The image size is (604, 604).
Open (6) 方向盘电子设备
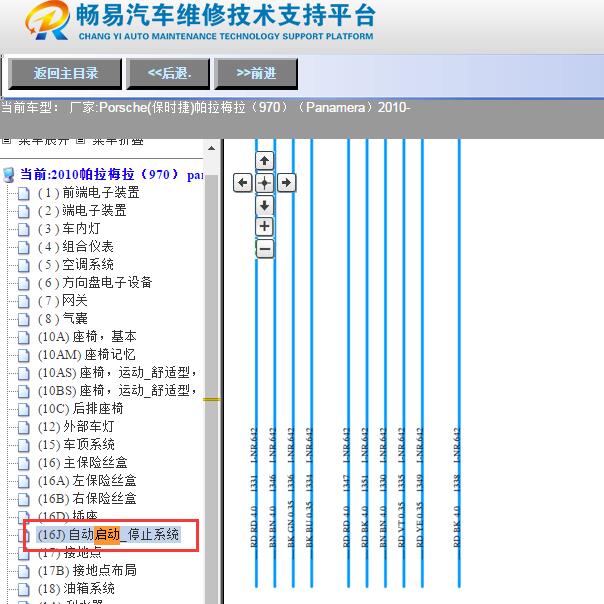[x=95, y=283]
